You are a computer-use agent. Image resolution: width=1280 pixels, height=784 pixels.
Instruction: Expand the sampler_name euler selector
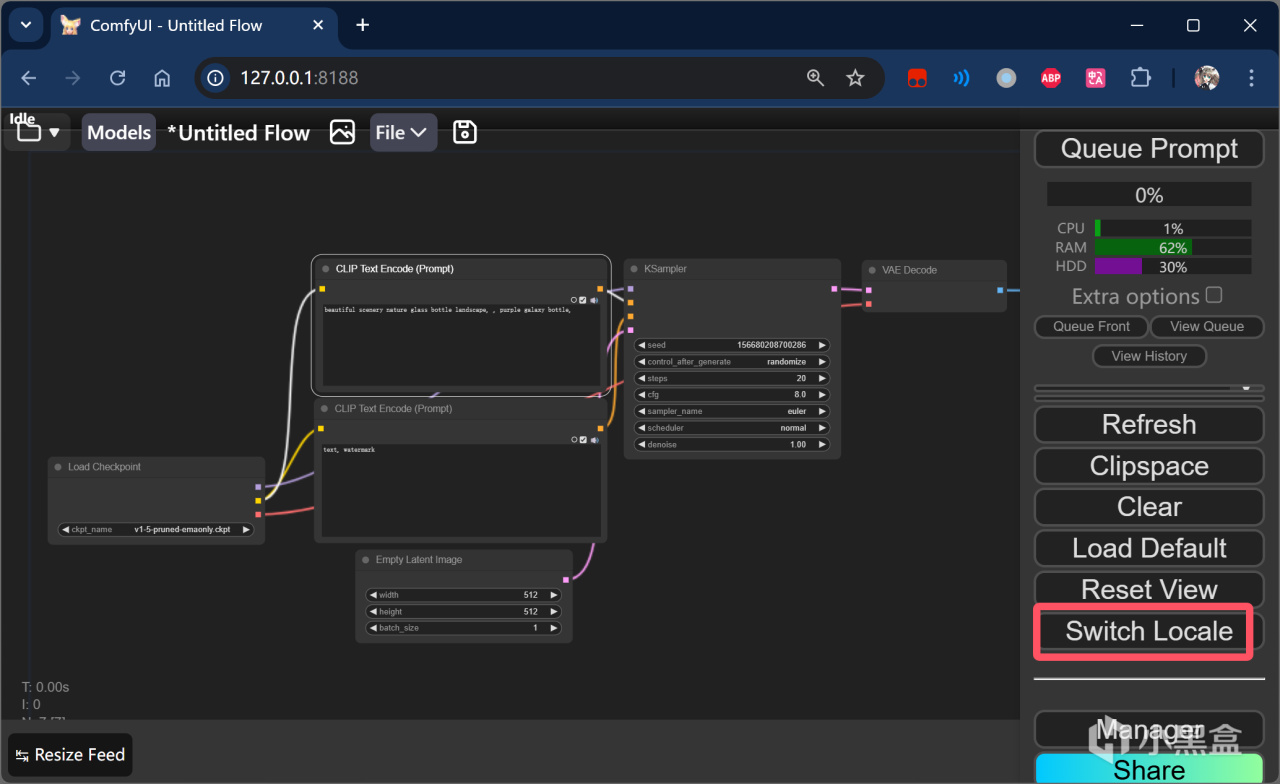(732, 411)
